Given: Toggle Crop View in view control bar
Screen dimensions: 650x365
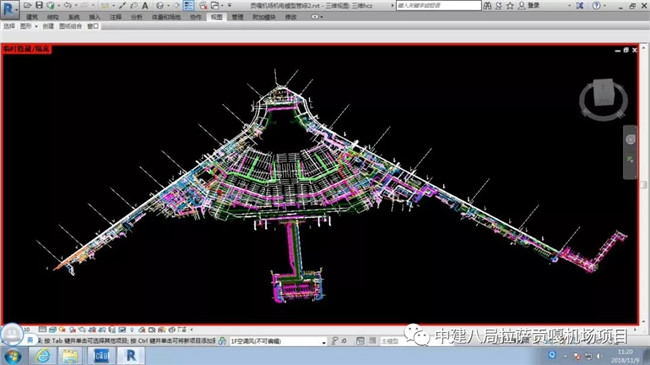Looking at the screenshot, I should (92, 330).
